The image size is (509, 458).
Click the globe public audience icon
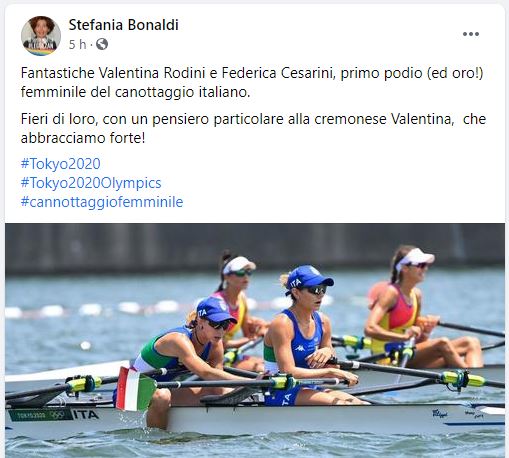[x=102, y=44]
